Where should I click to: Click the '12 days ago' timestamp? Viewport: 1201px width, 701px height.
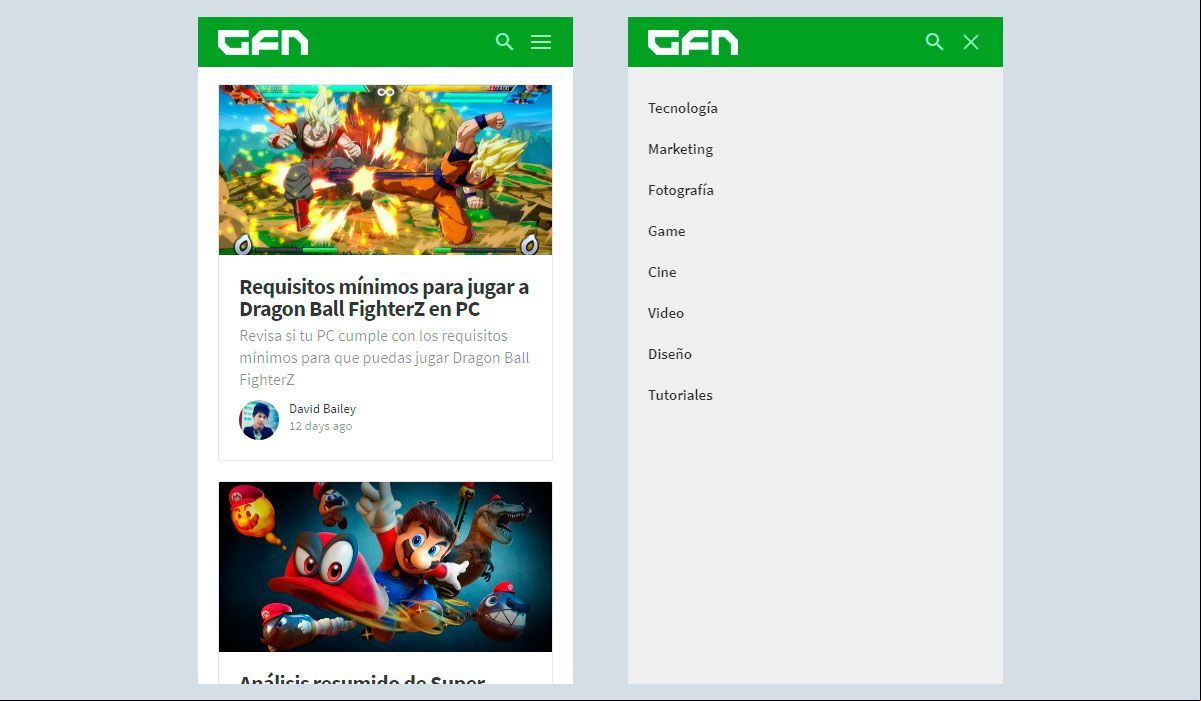point(320,426)
